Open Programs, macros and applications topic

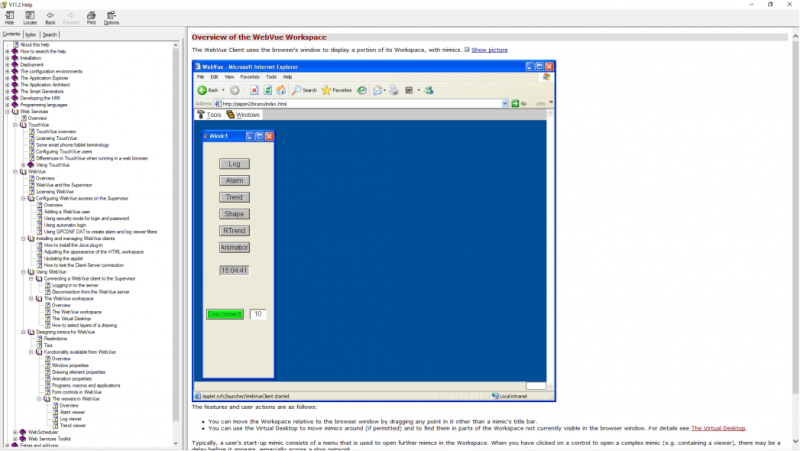click(86, 385)
